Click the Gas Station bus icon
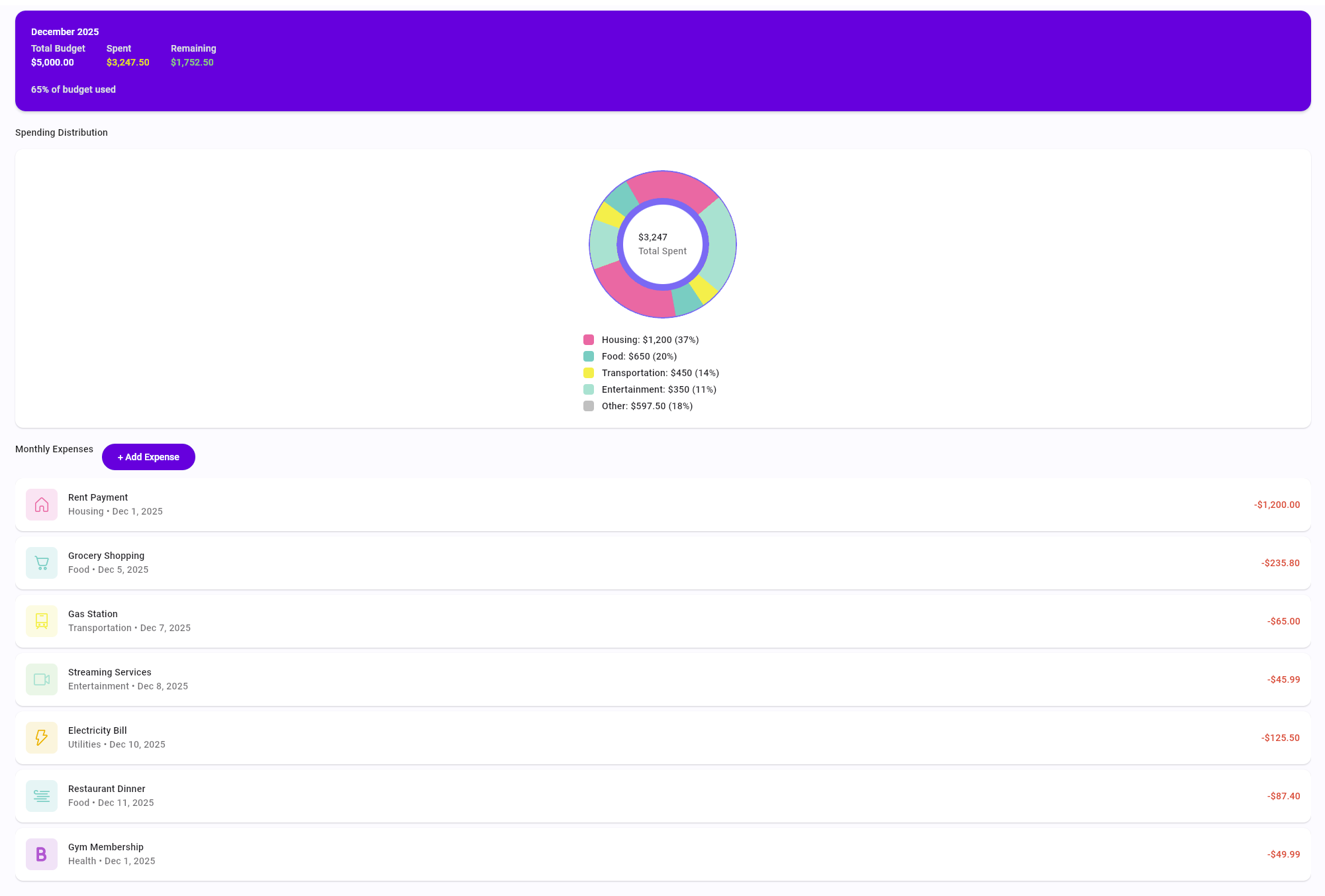This screenshot has width=1325, height=896. [42, 621]
